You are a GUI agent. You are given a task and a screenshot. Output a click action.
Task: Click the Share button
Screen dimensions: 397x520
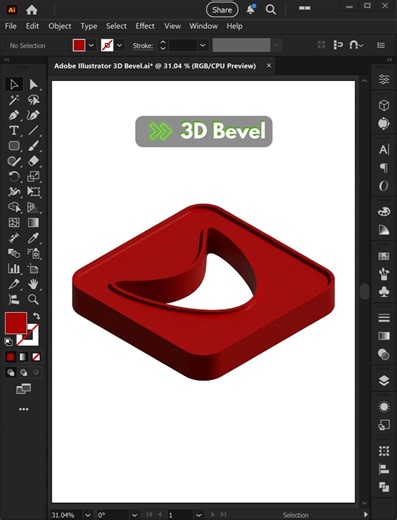(222, 10)
